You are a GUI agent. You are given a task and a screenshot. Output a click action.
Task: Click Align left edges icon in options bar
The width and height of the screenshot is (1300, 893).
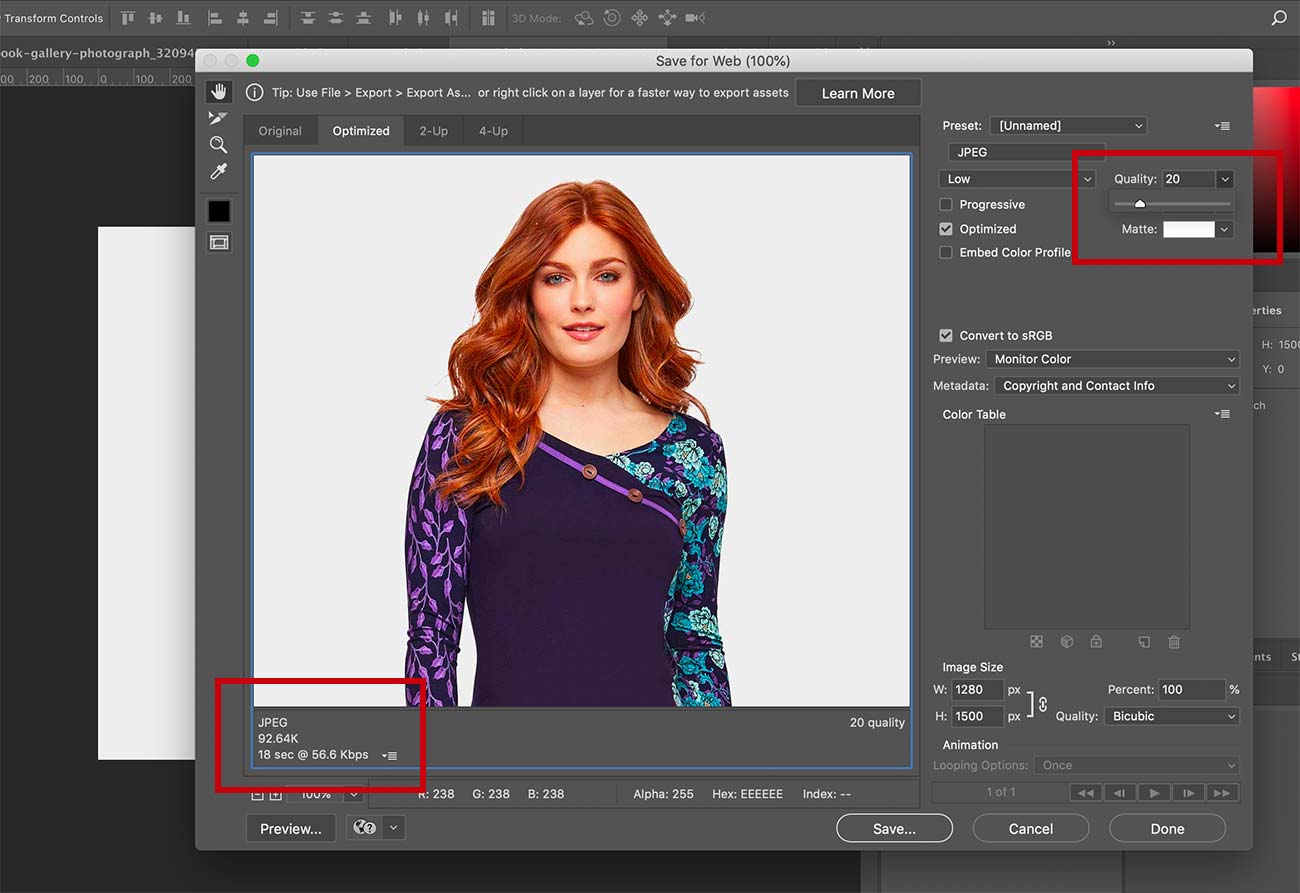coord(216,18)
